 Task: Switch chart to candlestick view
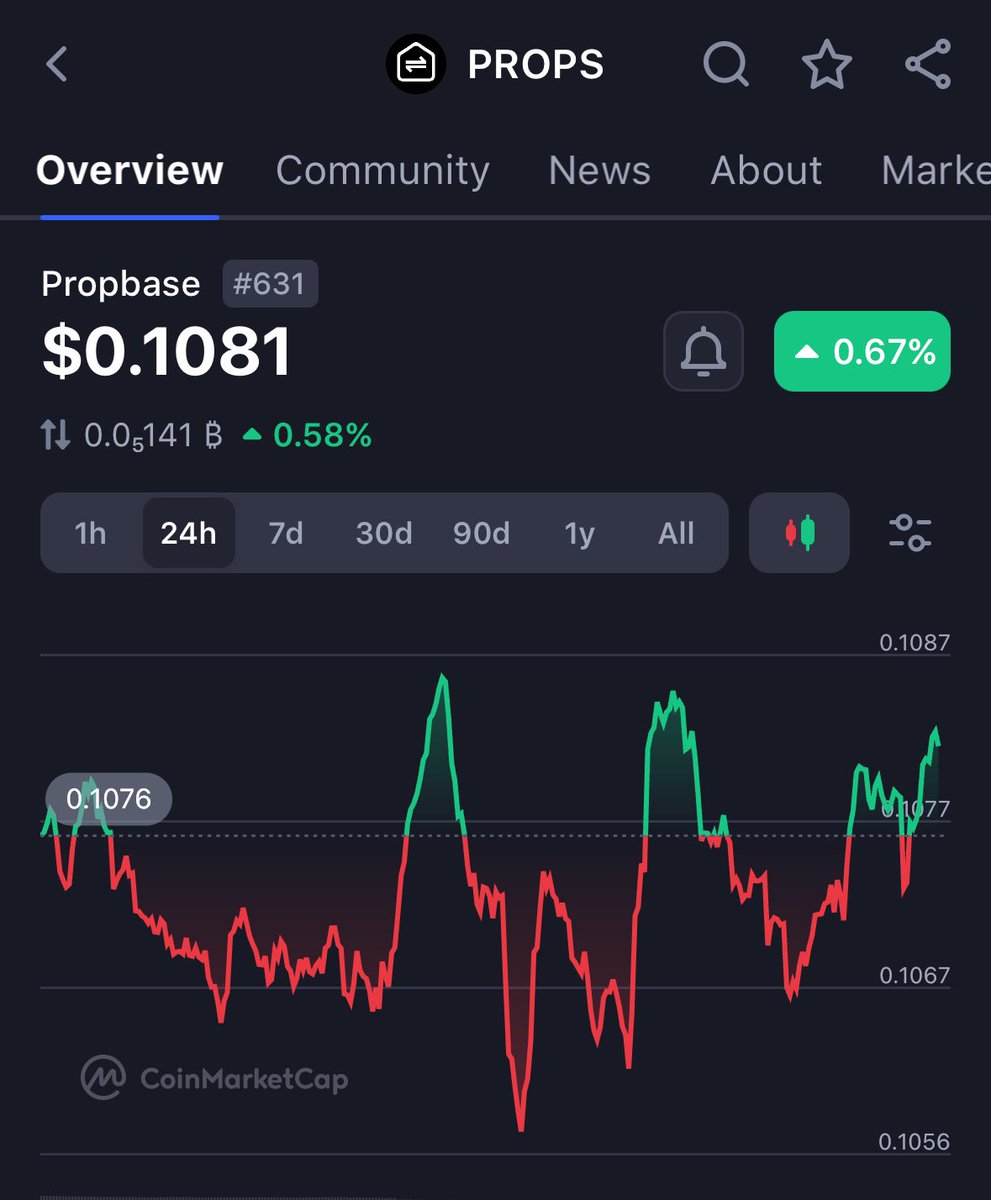click(799, 532)
